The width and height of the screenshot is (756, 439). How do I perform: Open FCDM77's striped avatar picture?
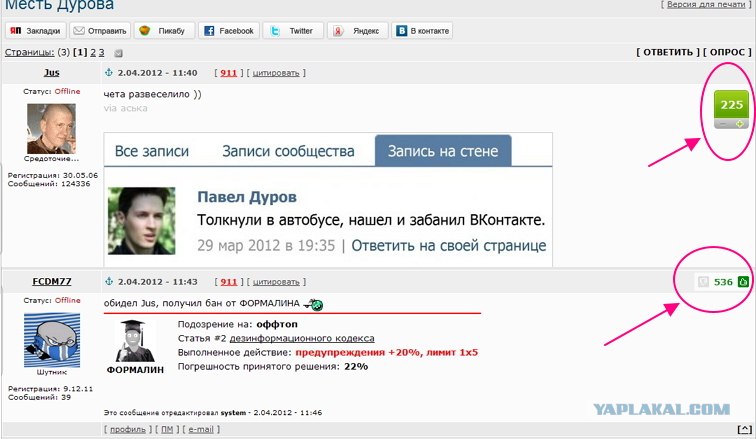[52, 340]
